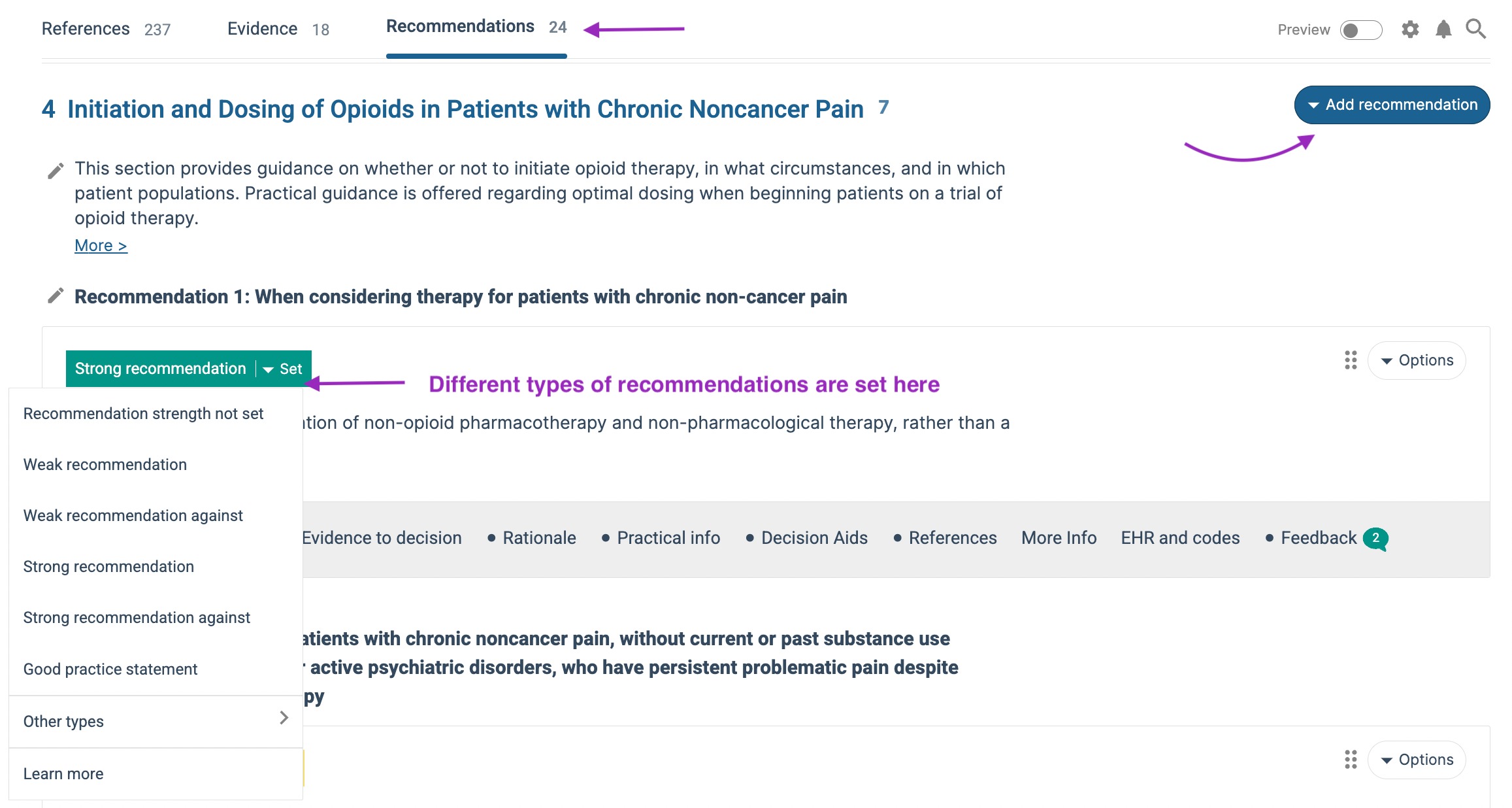Grab the second recommendation drag handle

pyautogui.click(x=1351, y=760)
